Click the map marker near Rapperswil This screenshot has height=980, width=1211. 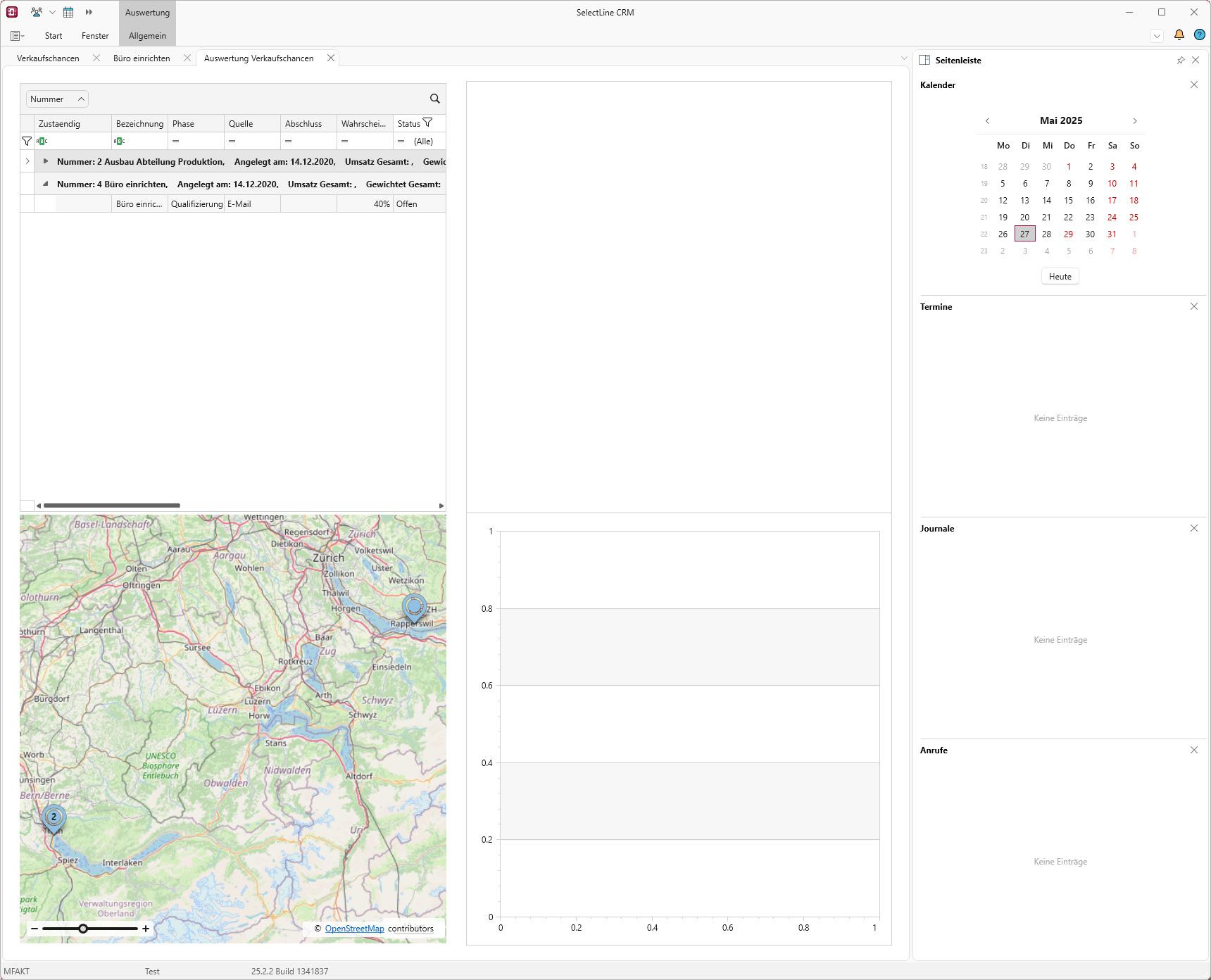point(414,607)
